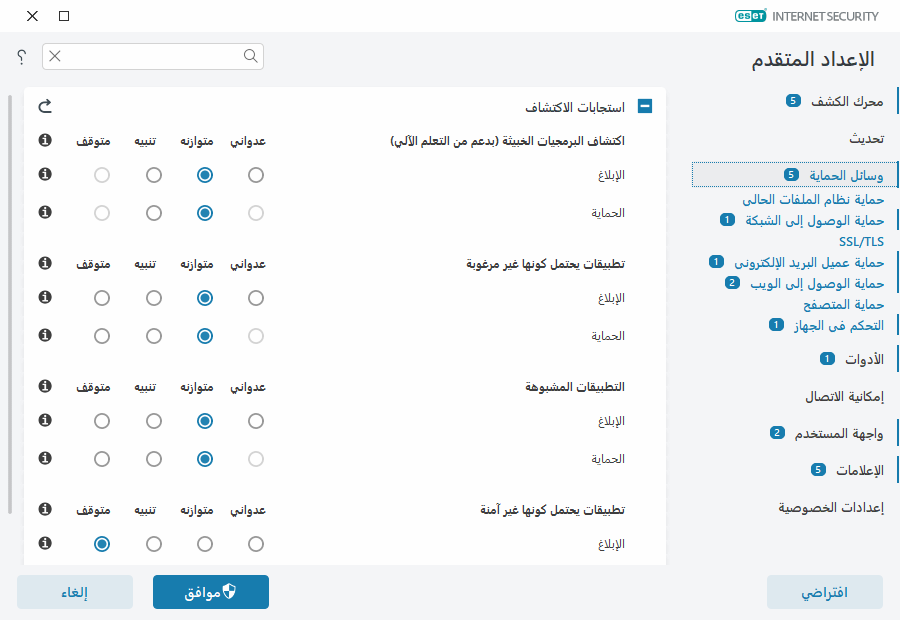The image size is (900, 620).
Task: Click the search magnifier icon
Action: [250, 57]
